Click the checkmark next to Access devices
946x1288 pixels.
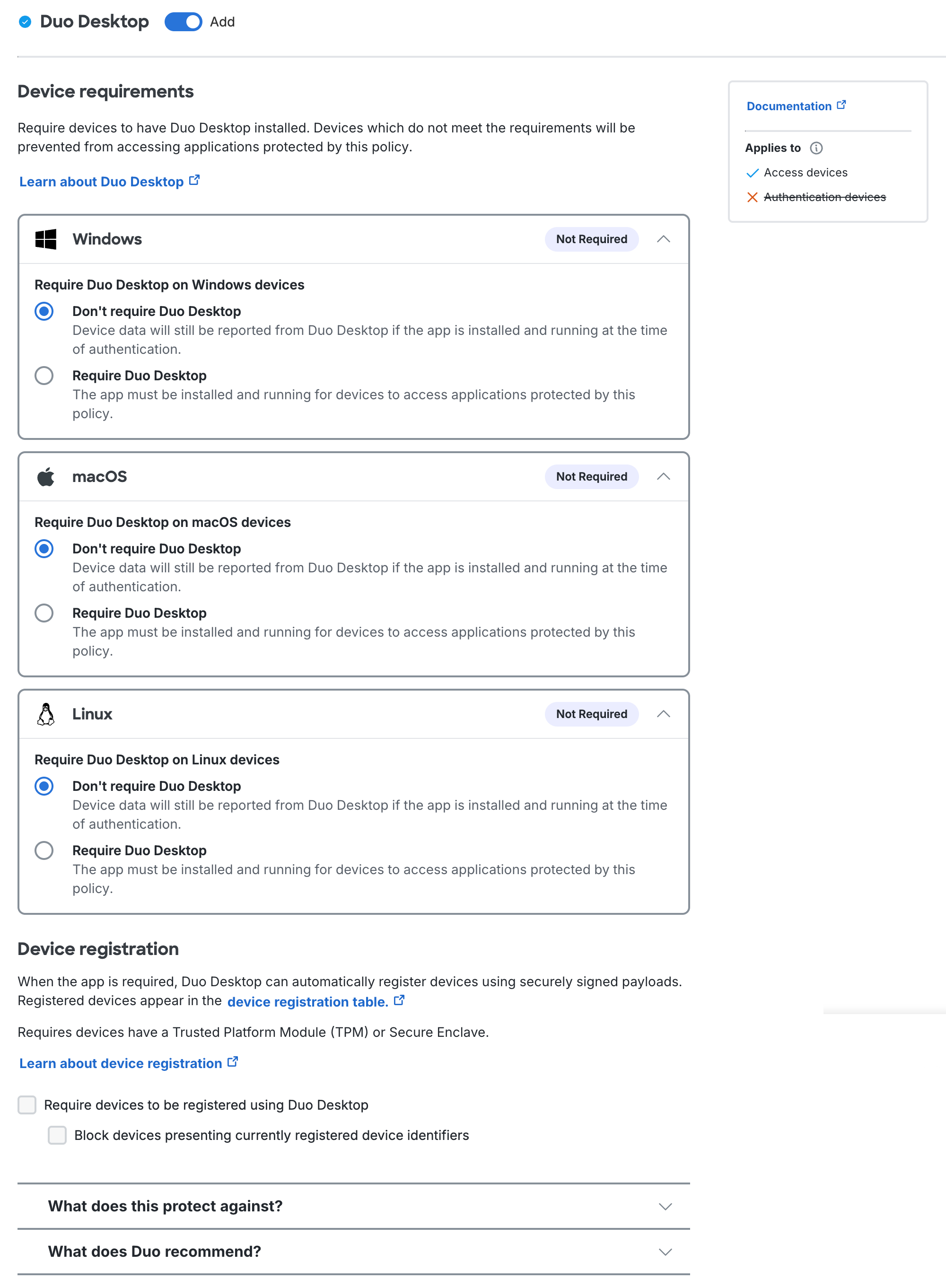click(752, 173)
